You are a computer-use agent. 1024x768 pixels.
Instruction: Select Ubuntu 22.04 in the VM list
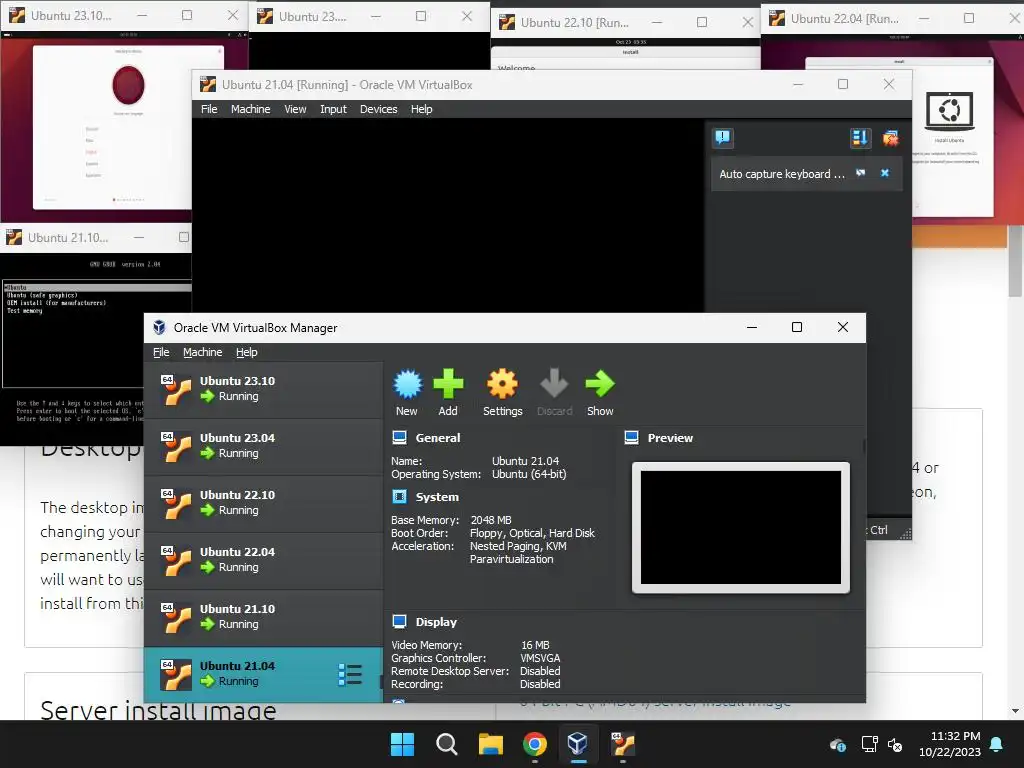(x=263, y=560)
